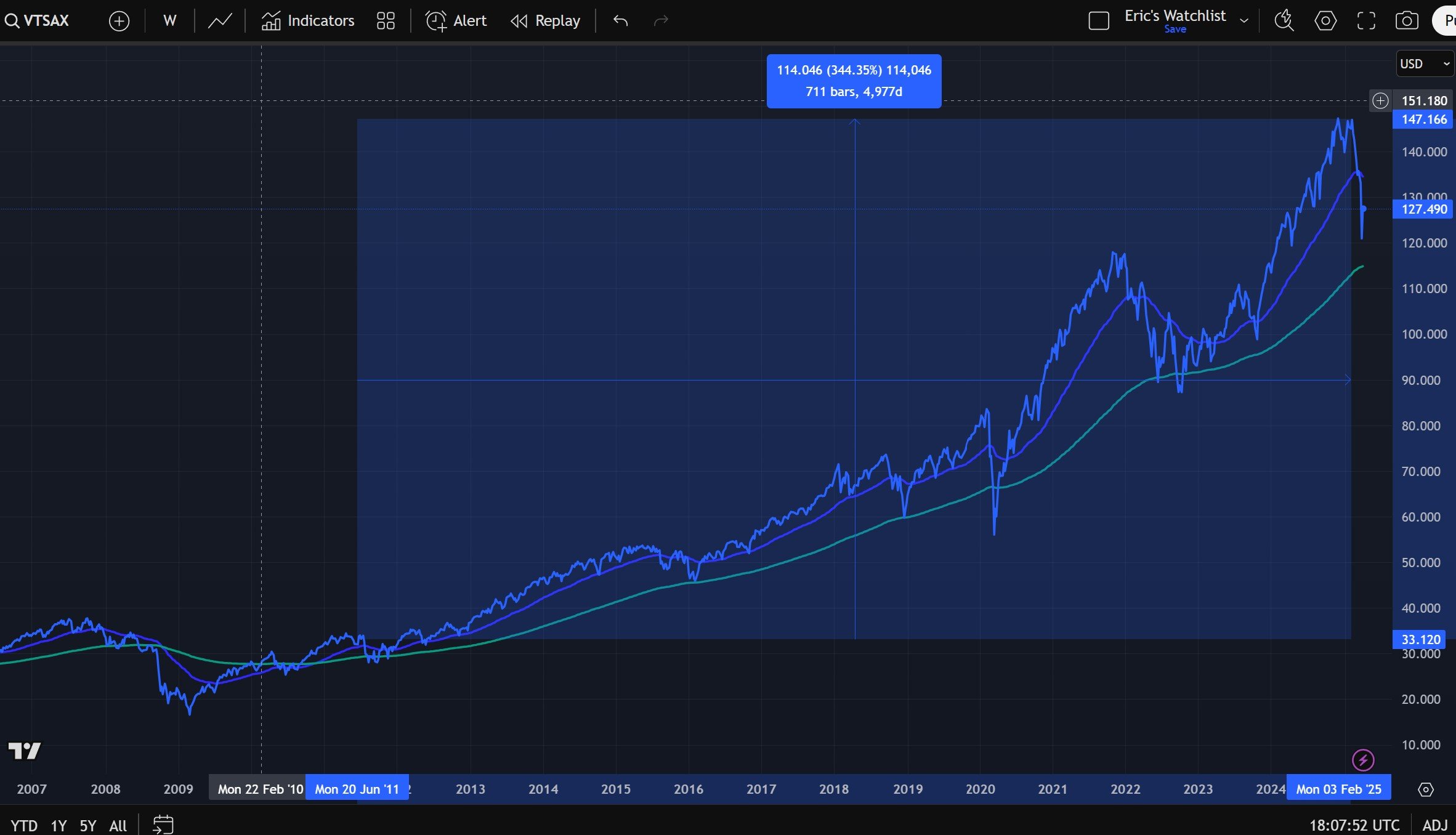Image resolution: width=1456 pixels, height=835 pixels.
Task: Take a chart snapshot with camera icon
Action: [1407, 21]
